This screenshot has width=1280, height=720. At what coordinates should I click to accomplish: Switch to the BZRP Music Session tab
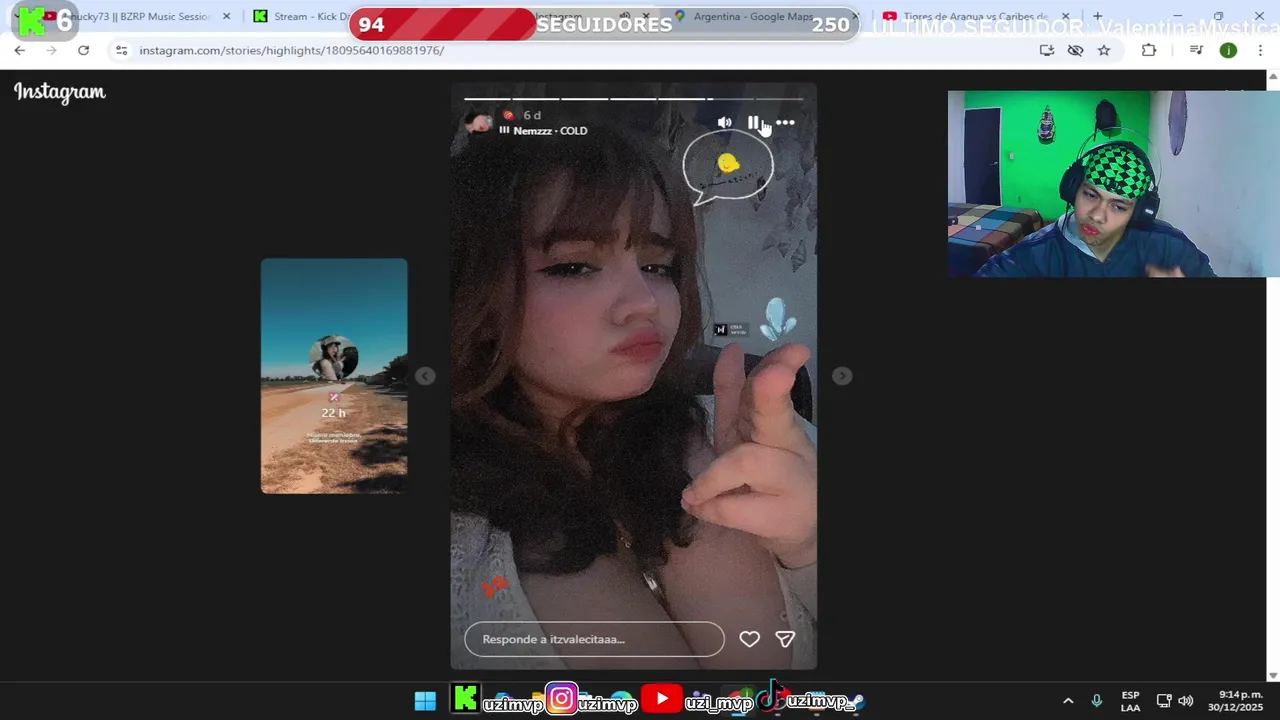(140, 17)
